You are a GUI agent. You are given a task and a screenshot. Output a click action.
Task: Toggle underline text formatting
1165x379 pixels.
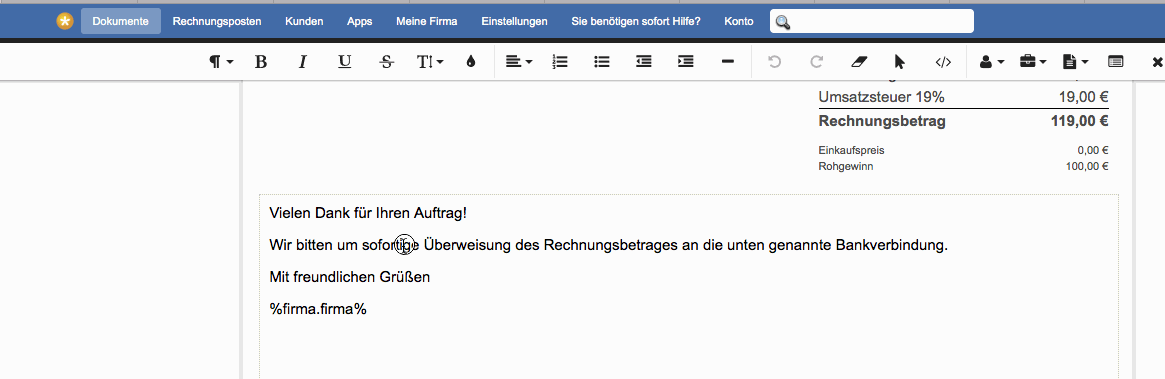coord(345,62)
